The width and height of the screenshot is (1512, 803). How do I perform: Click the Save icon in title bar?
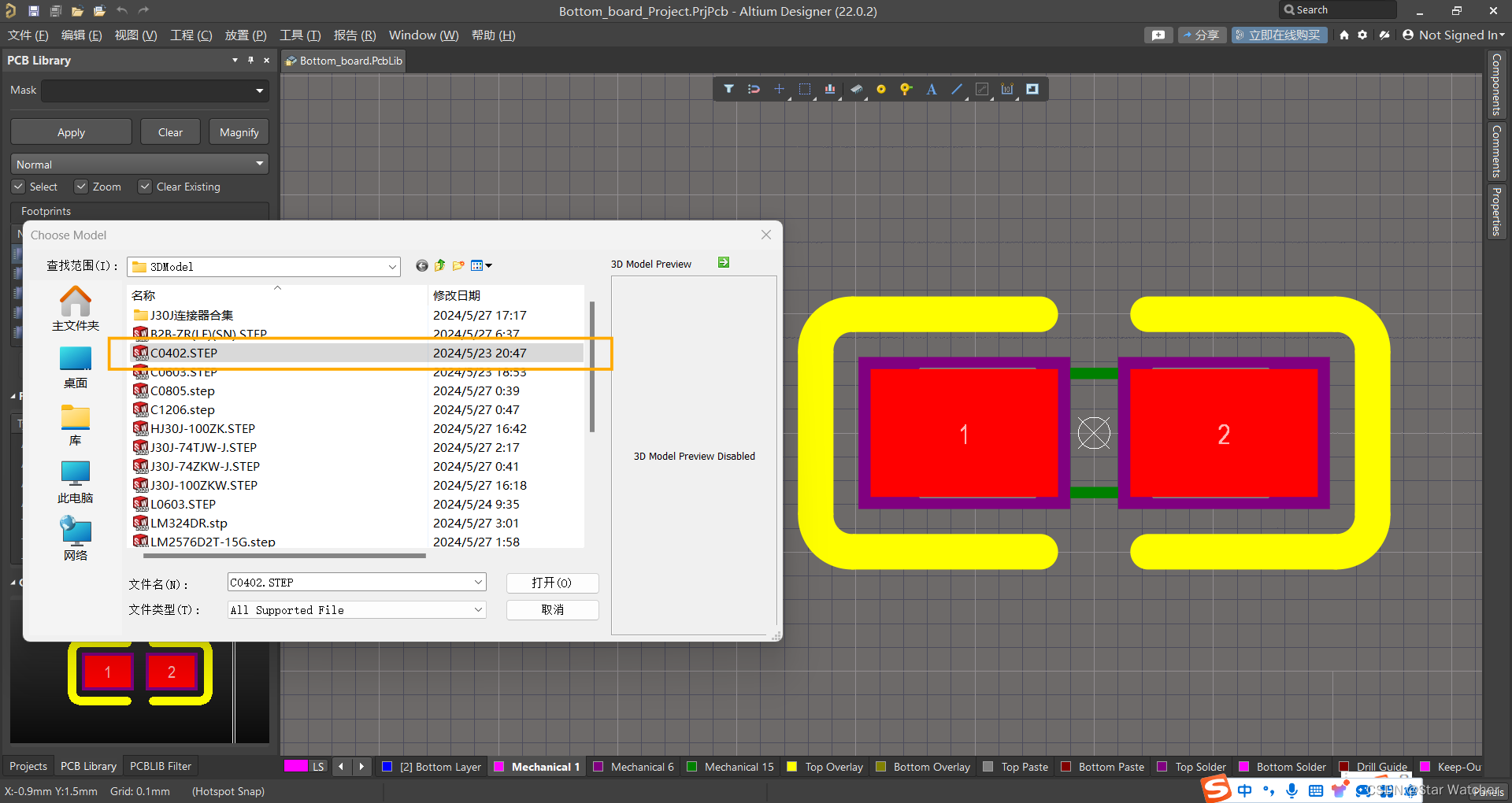click(34, 10)
